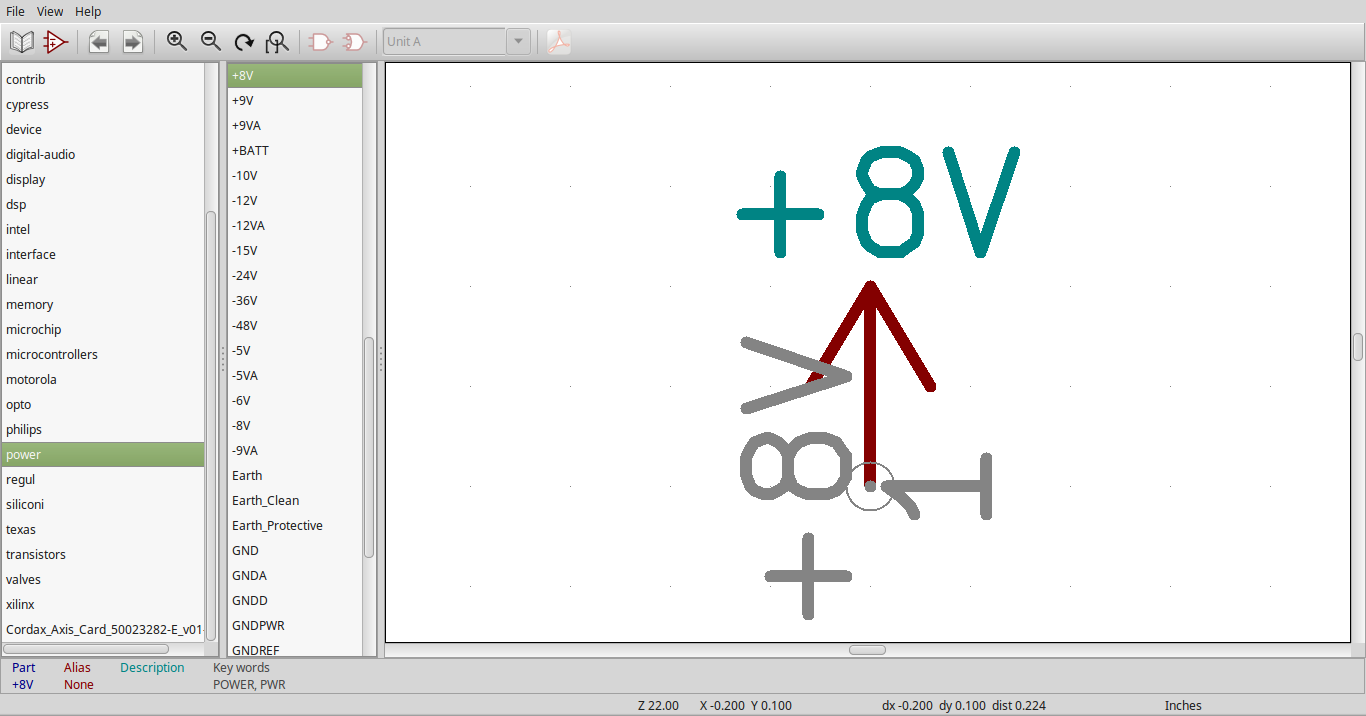This screenshot has height=716, width=1366.
Task: Select the GND component
Action: 294,550
